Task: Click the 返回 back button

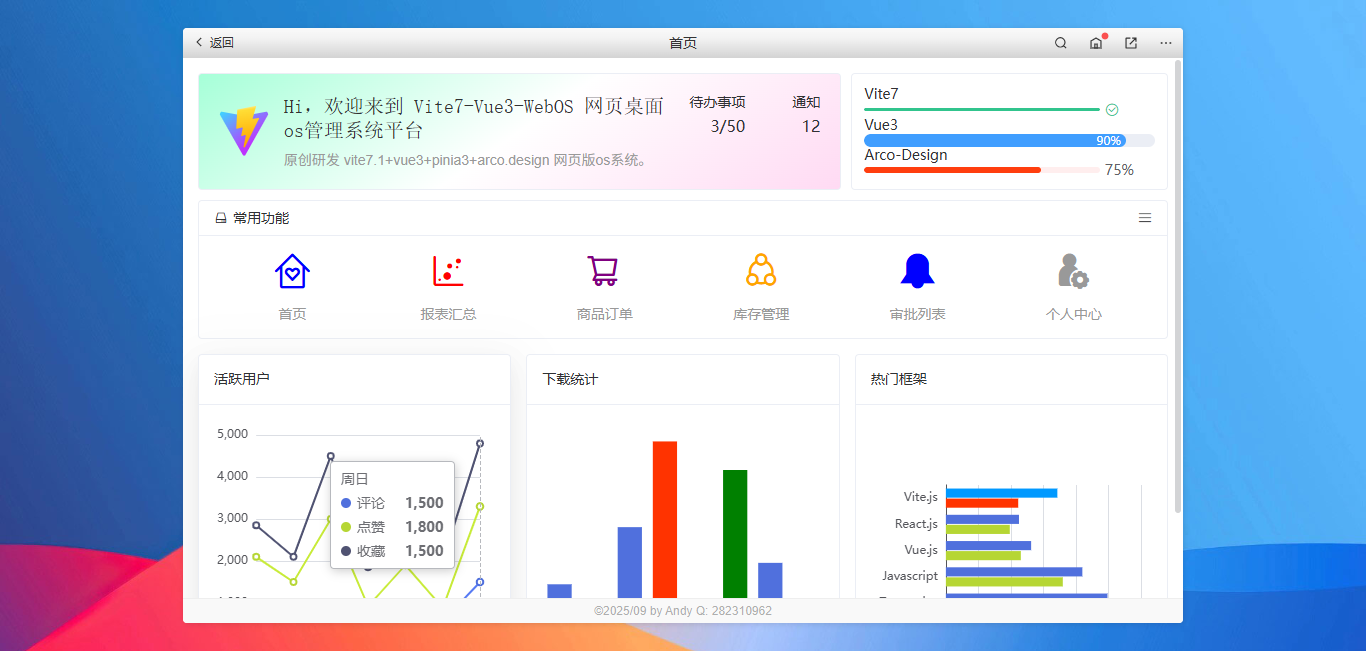Action: 214,43
